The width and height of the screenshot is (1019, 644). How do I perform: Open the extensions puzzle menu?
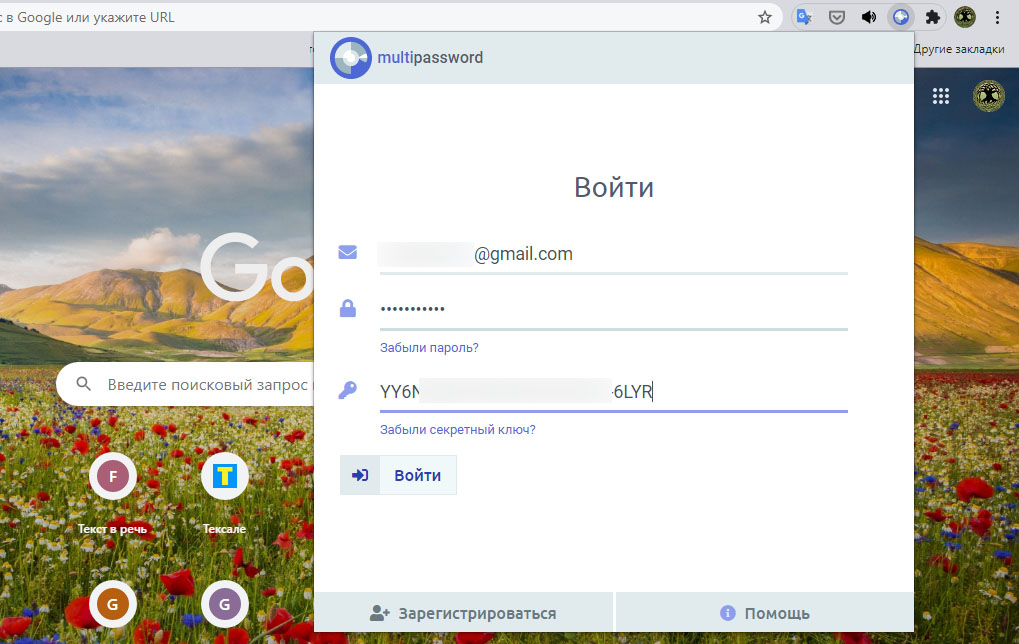pyautogui.click(x=933, y=18)
